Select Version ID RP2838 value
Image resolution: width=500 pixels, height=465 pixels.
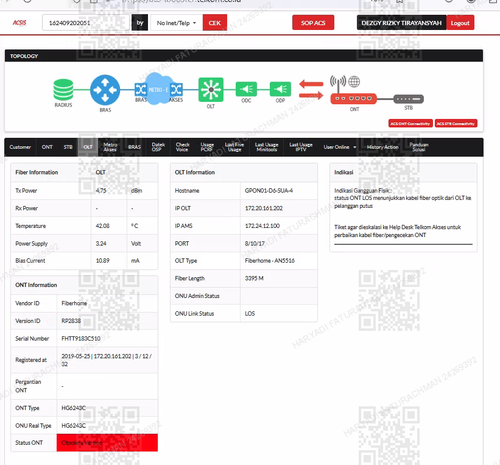pyautogui.click(x=71, y=321)
